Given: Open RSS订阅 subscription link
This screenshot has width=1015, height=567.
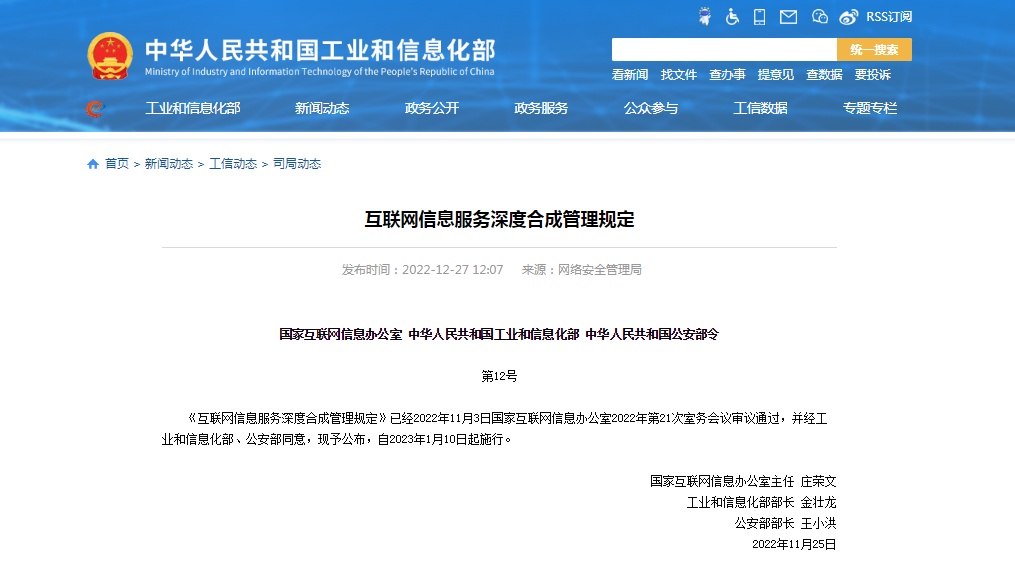Looking at the screenshot, I should click(x=889, y=16).
